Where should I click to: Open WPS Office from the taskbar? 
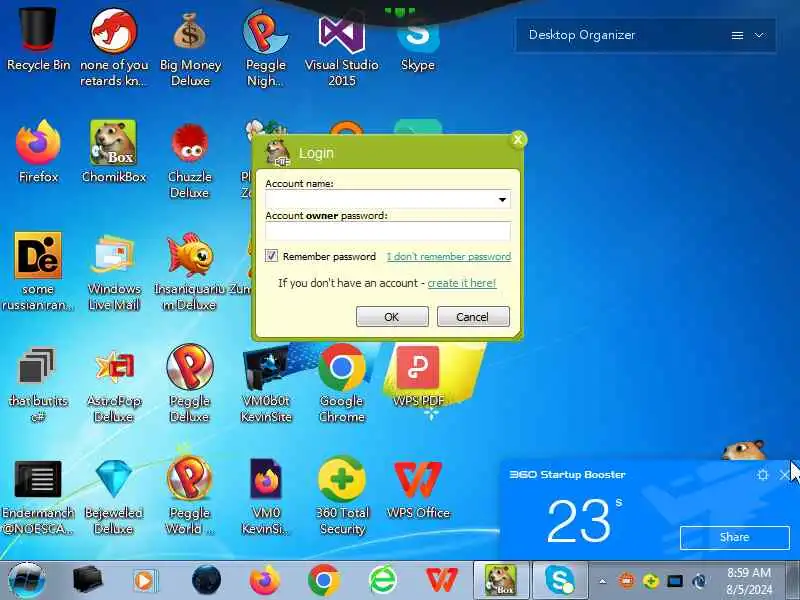tap(441, 580)
